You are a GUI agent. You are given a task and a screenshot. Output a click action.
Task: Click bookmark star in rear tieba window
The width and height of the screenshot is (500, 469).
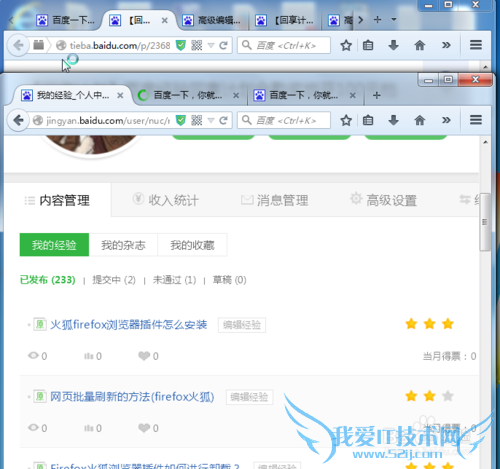click(346, 45)
